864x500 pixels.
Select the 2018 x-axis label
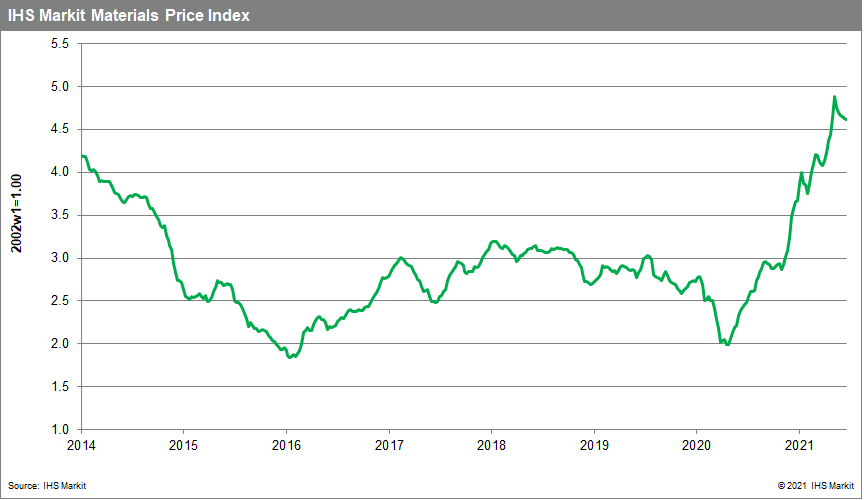[x=491, y=443]
